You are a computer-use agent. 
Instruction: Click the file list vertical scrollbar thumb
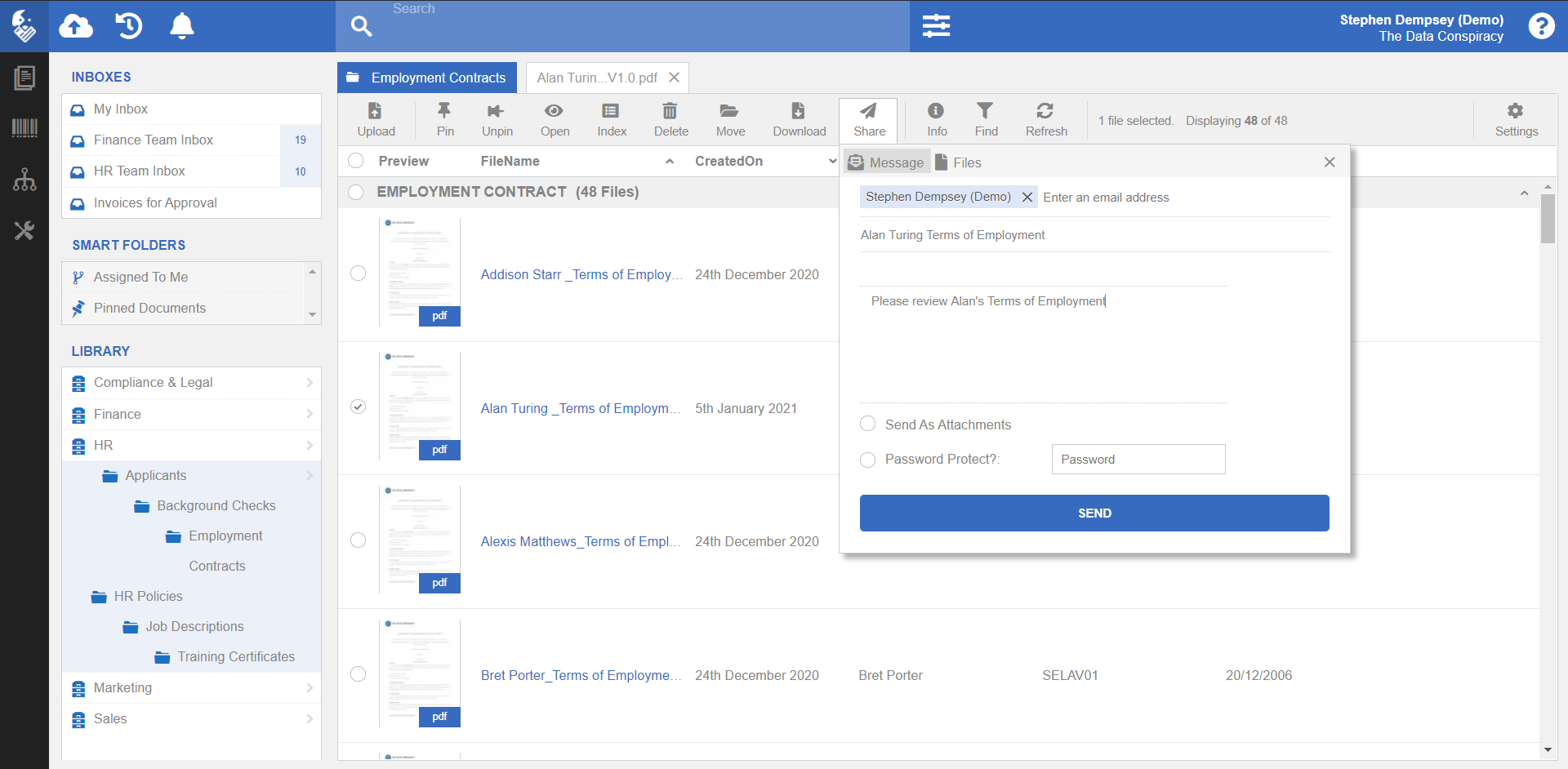(1548, 219)
